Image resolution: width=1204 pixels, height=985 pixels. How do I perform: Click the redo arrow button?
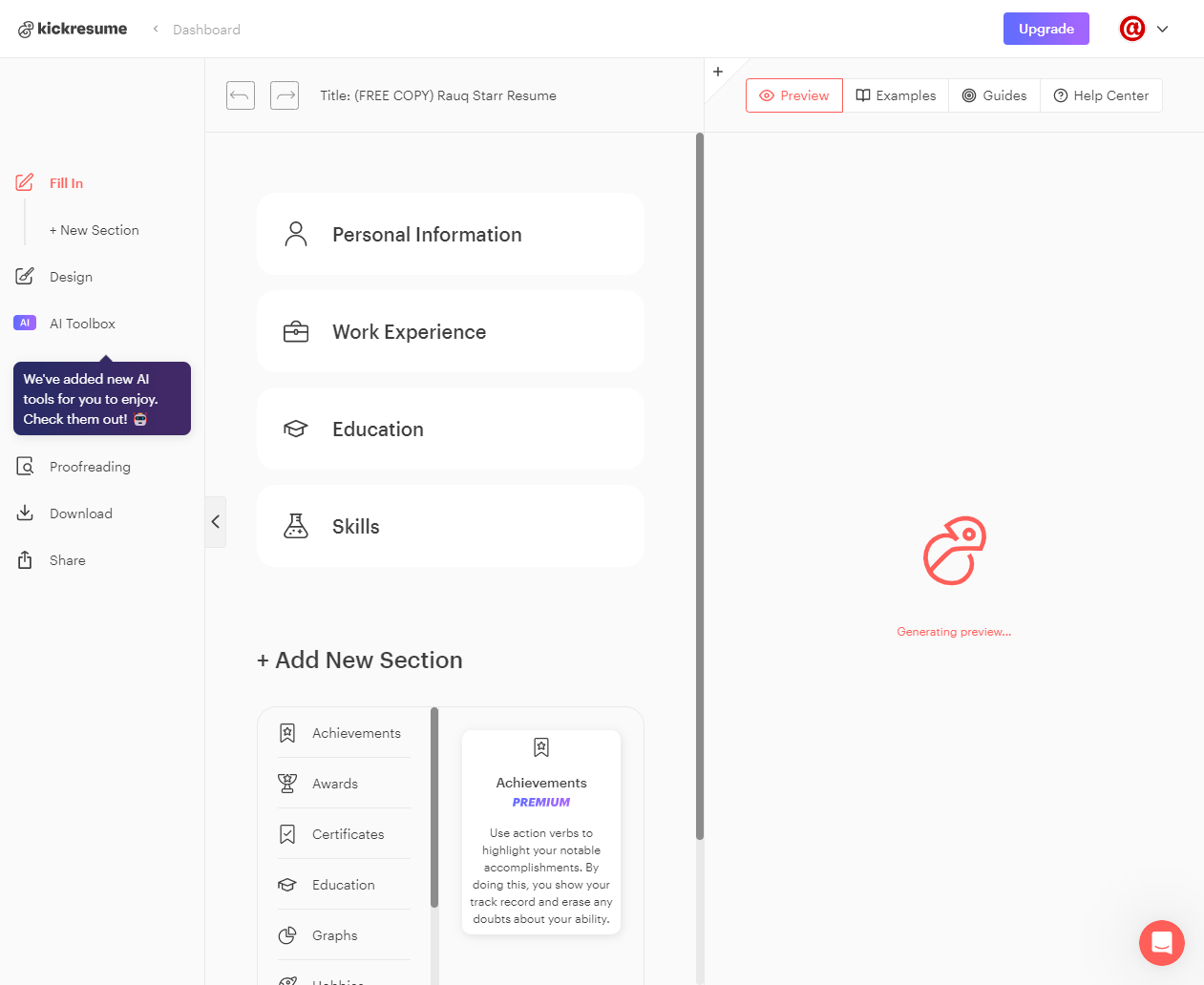(285, 95)
